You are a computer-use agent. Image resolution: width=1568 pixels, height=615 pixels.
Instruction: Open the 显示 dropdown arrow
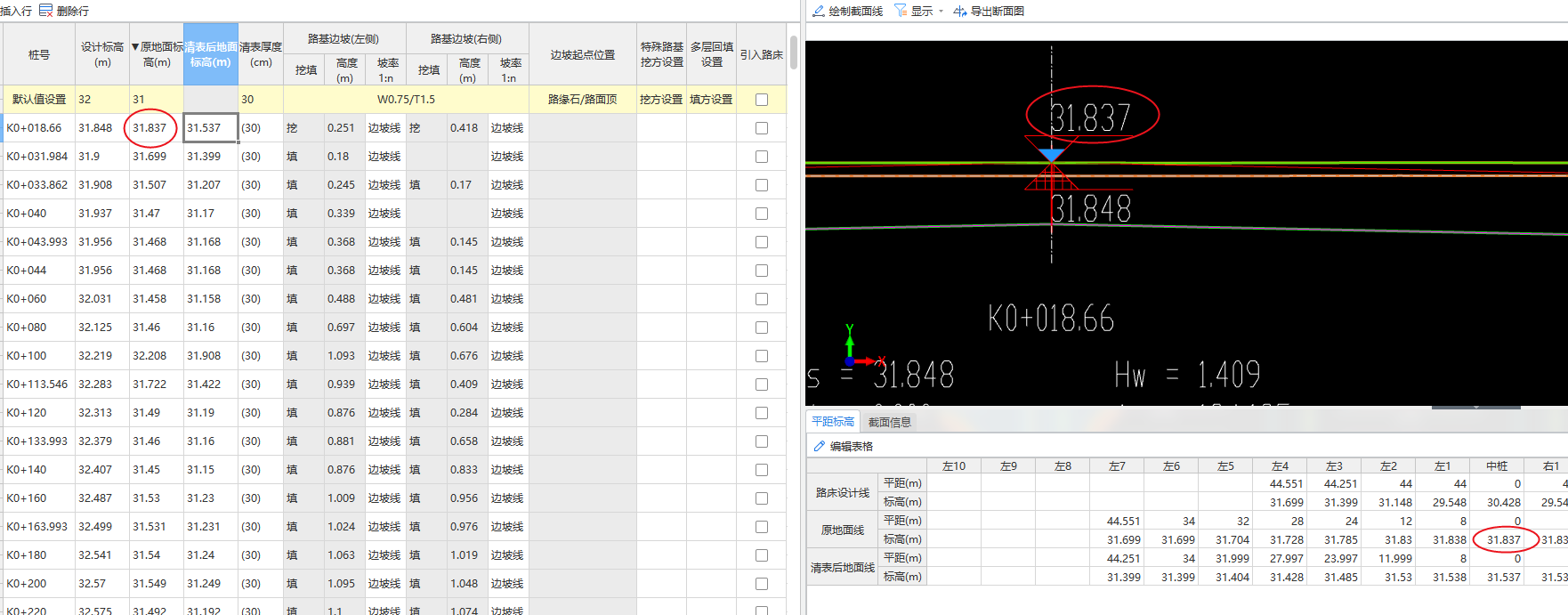click(x=941, y=12)
